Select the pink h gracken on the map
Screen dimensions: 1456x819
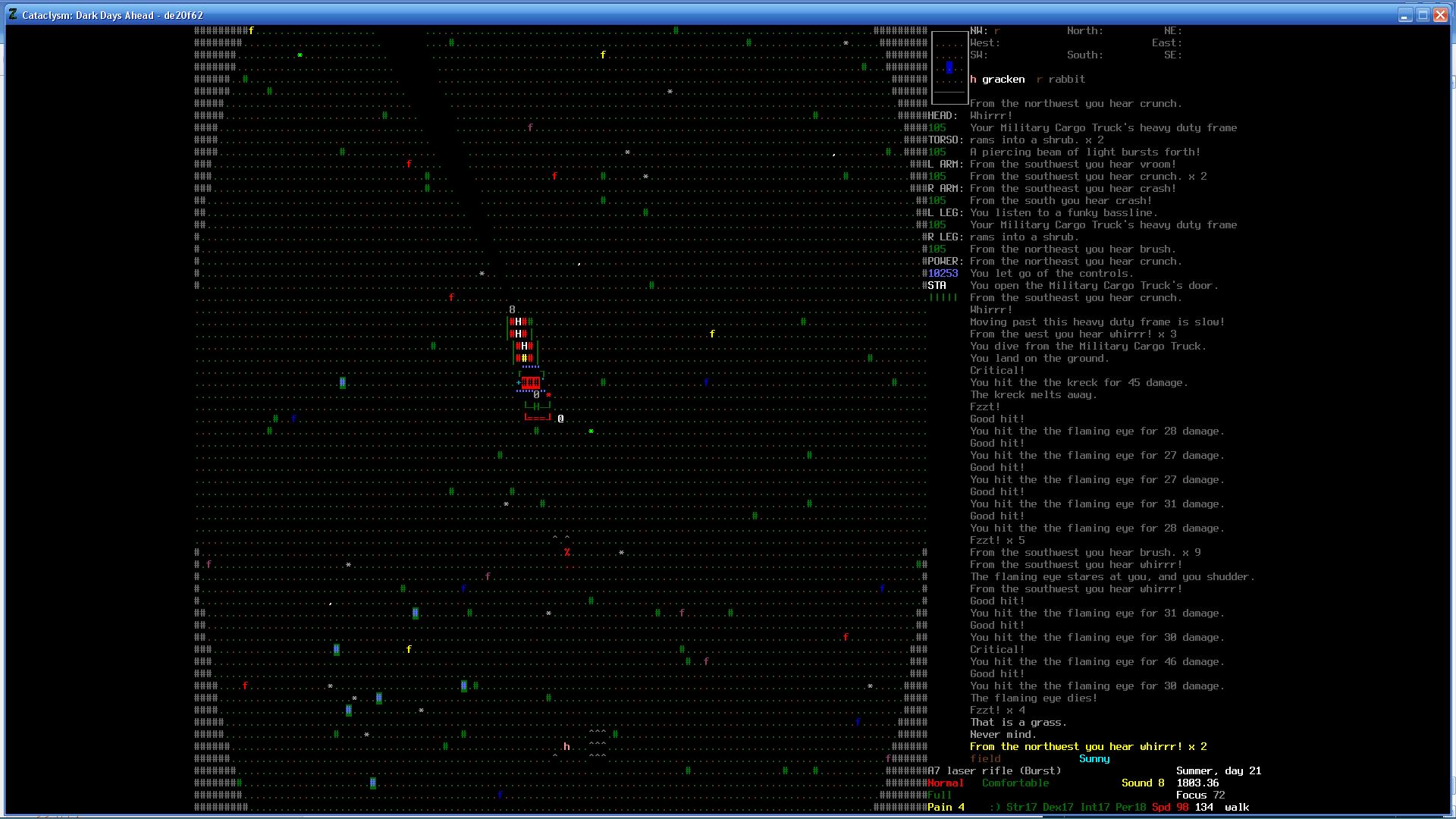566,747
